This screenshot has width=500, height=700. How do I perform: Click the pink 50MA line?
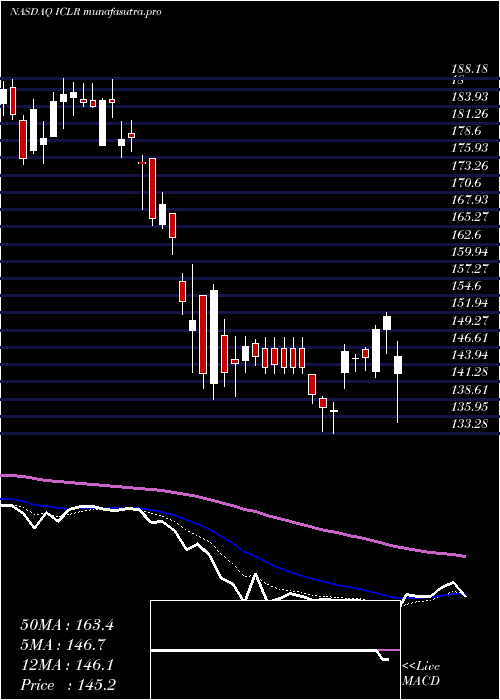[232, 504]
